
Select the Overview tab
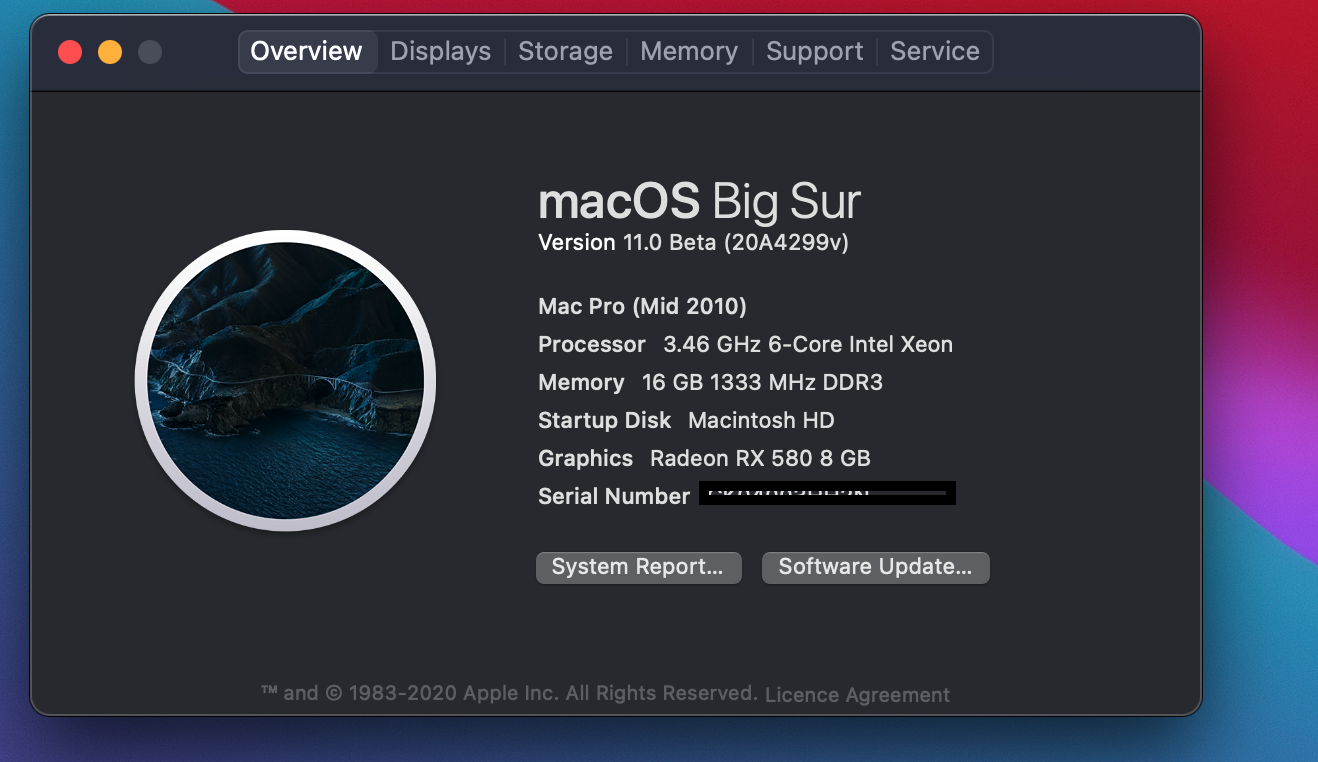coord(306,52)
